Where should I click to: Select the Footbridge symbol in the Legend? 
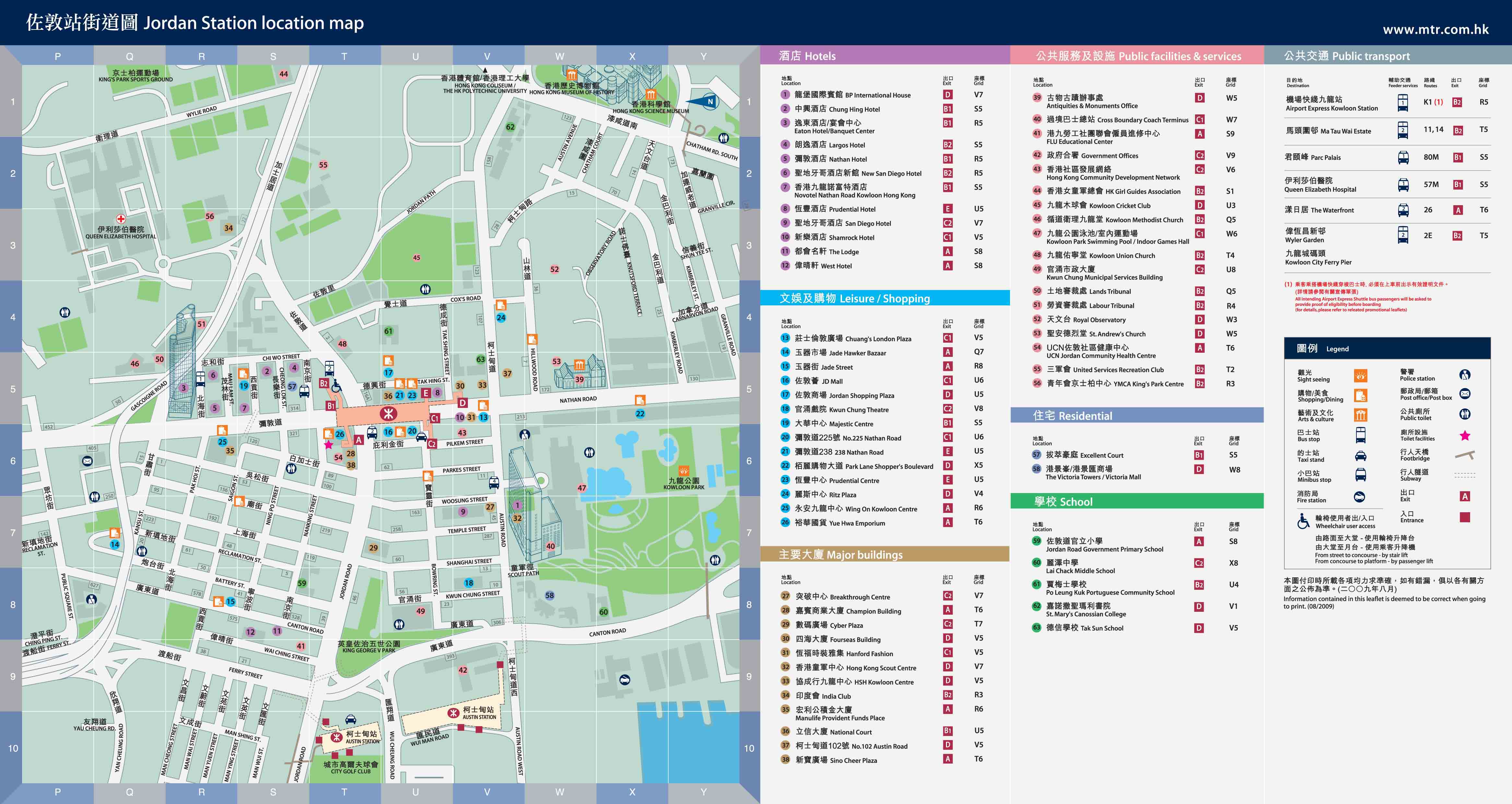pos(1465,455)
